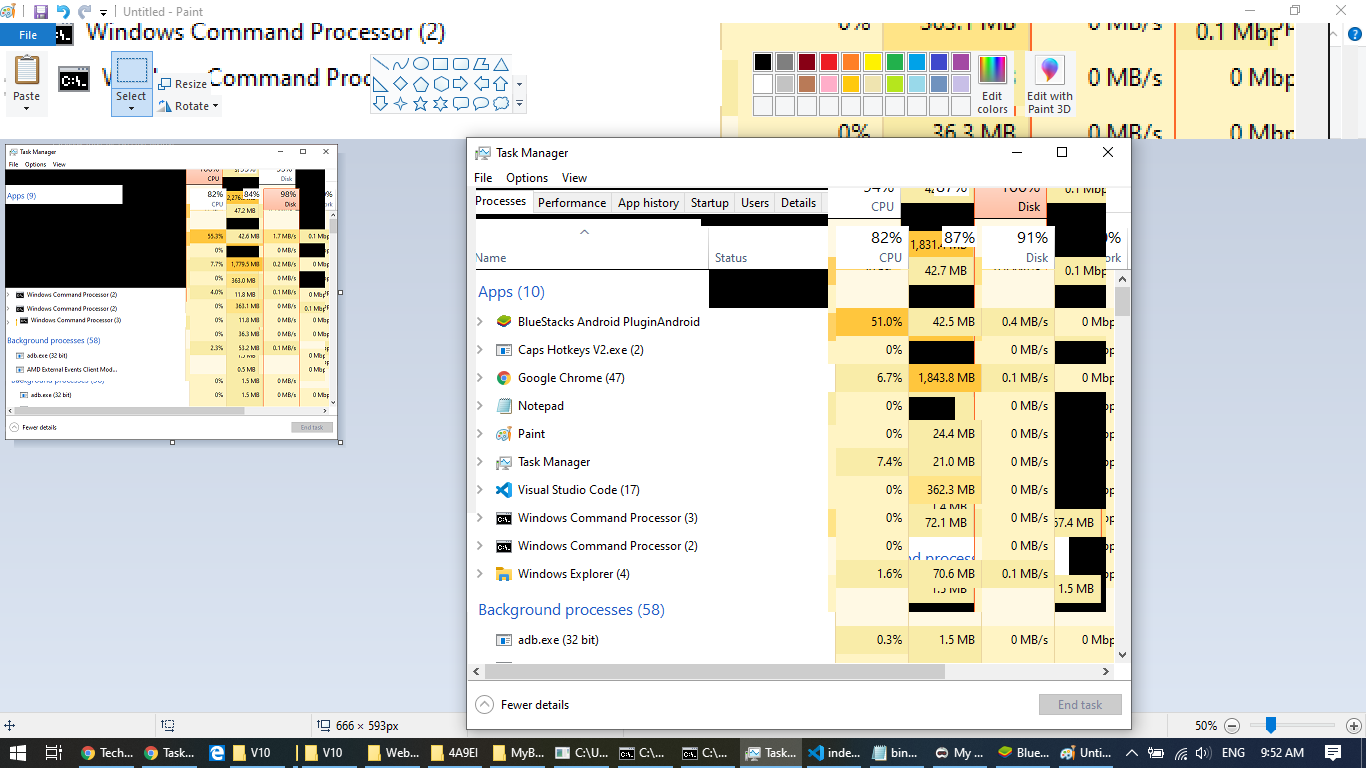This screenshot has height=768, width=1366.
Task: Choose the Cloud callout shape
Action: click(x=501, y=104)
